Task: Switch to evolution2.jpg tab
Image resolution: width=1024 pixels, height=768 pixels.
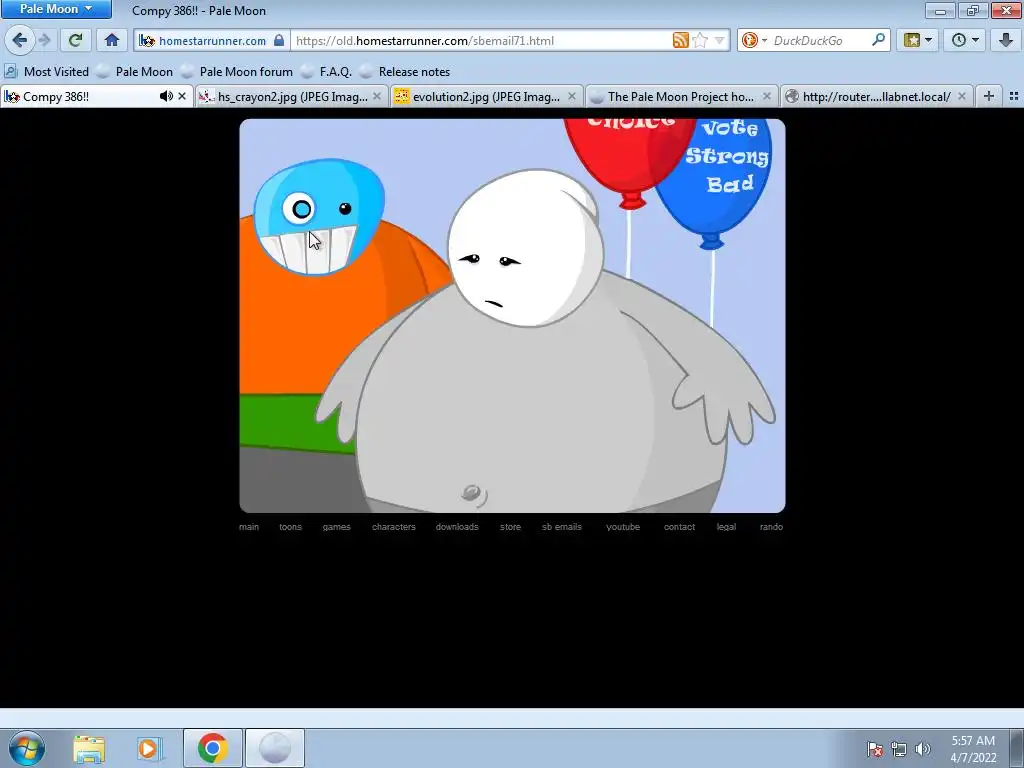Action: pyautogui.click(x=486, y=97)
